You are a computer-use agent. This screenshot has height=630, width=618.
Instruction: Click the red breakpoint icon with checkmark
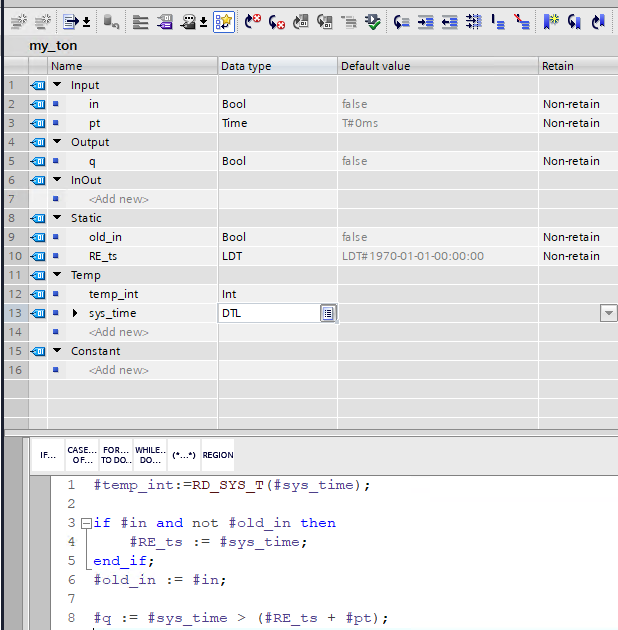(x=253, y=20)
